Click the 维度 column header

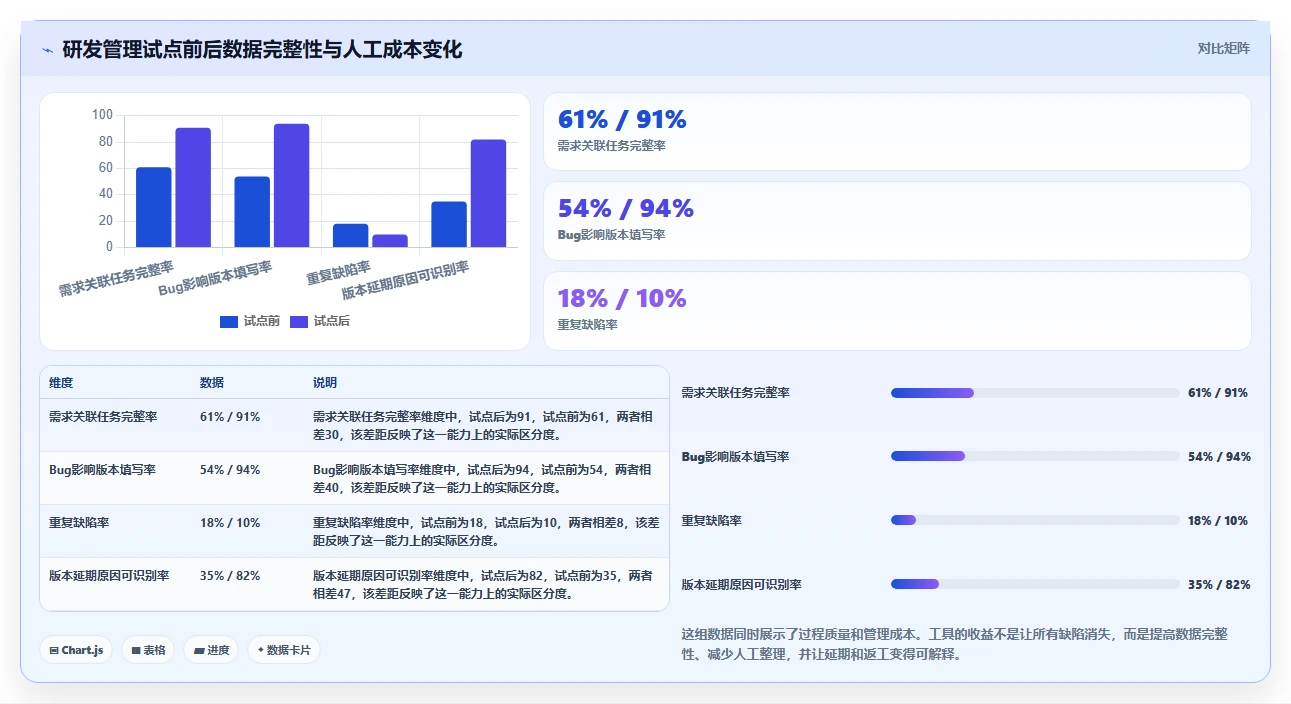click(x=61, y=383)
